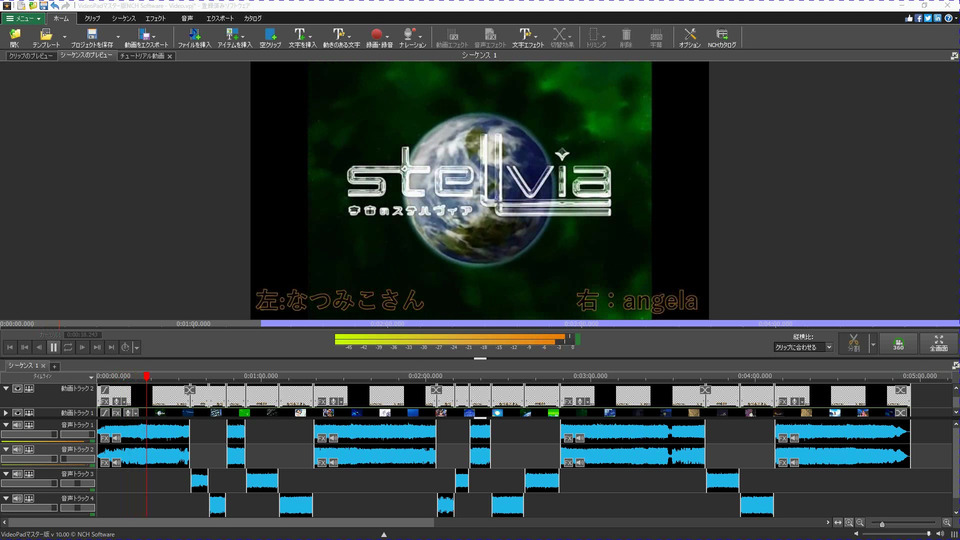Click timeline zoom-to-fit icon at bottom right
The width and height of the screenshot is (960, 540).
click(x=838, y=523)
